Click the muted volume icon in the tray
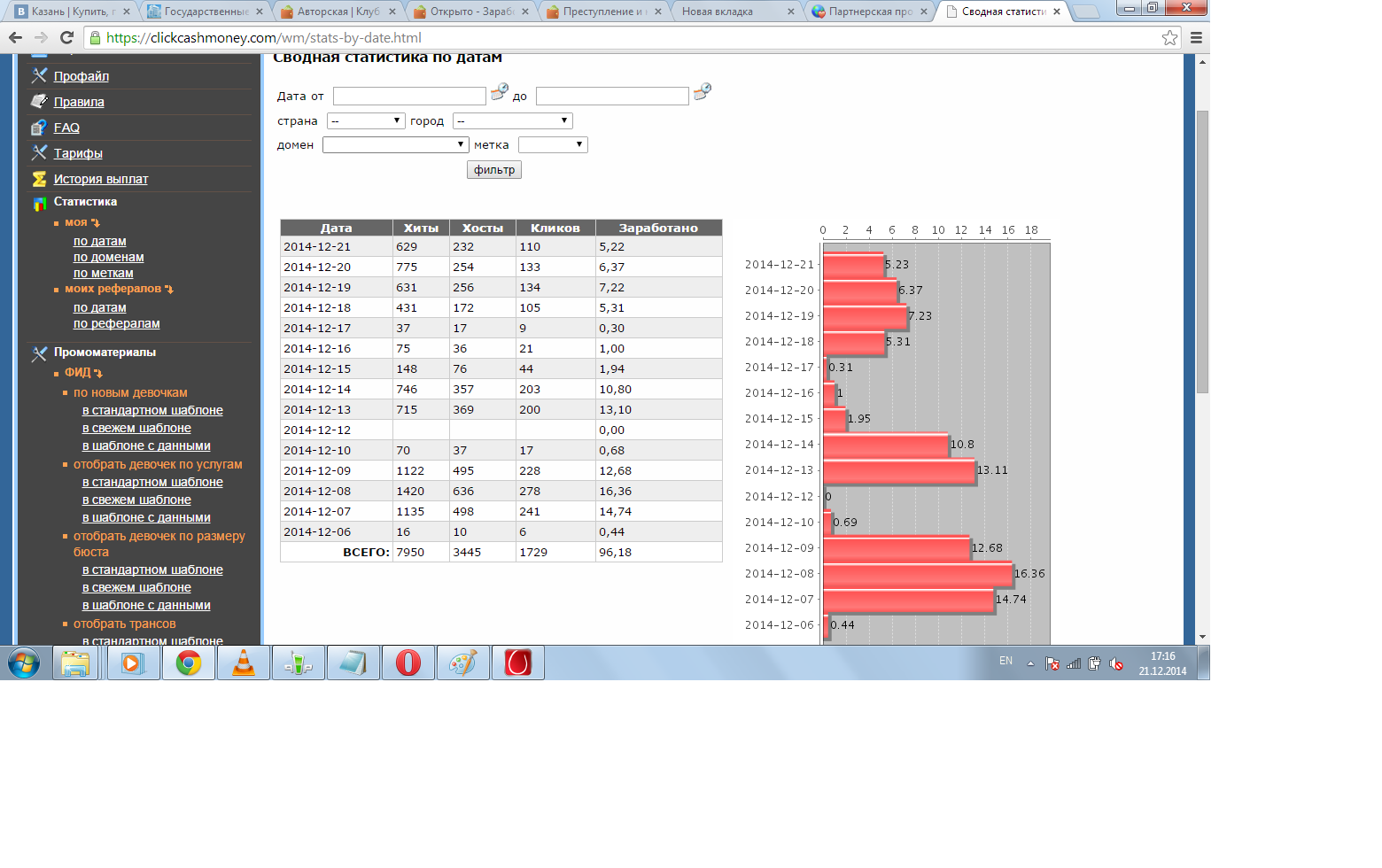The width and height of the screenshot is (1382, 868). pyautogui.click(x=1116, y=663)
